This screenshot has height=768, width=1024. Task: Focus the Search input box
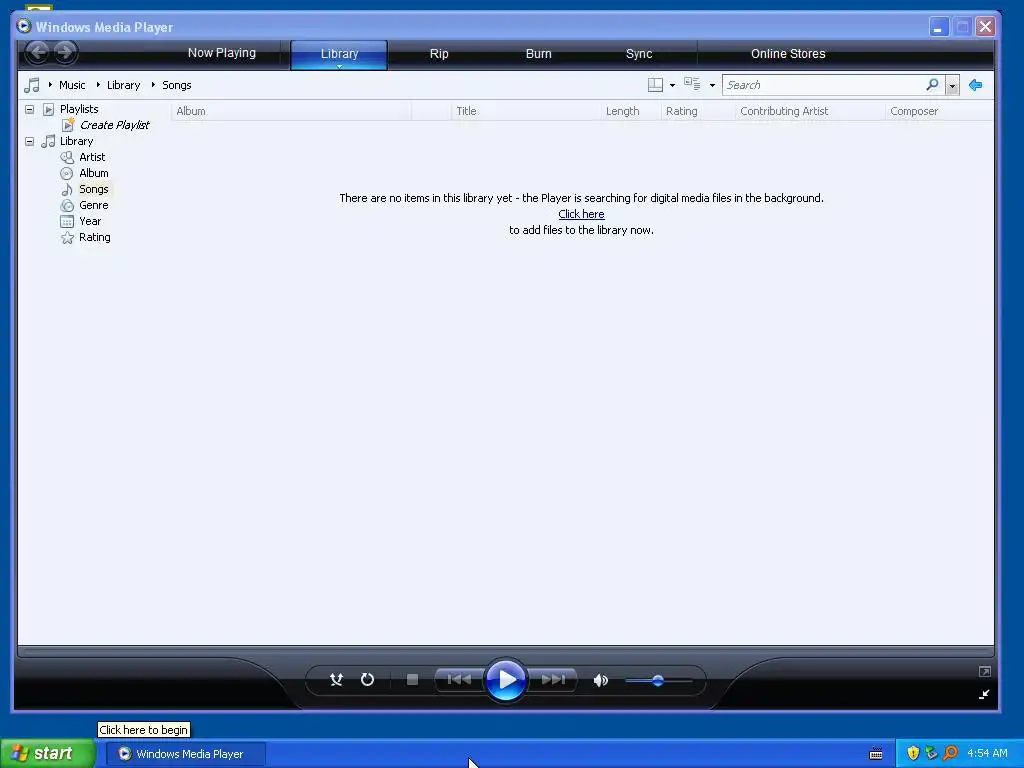pyautogui.click(x=823, y=85)
